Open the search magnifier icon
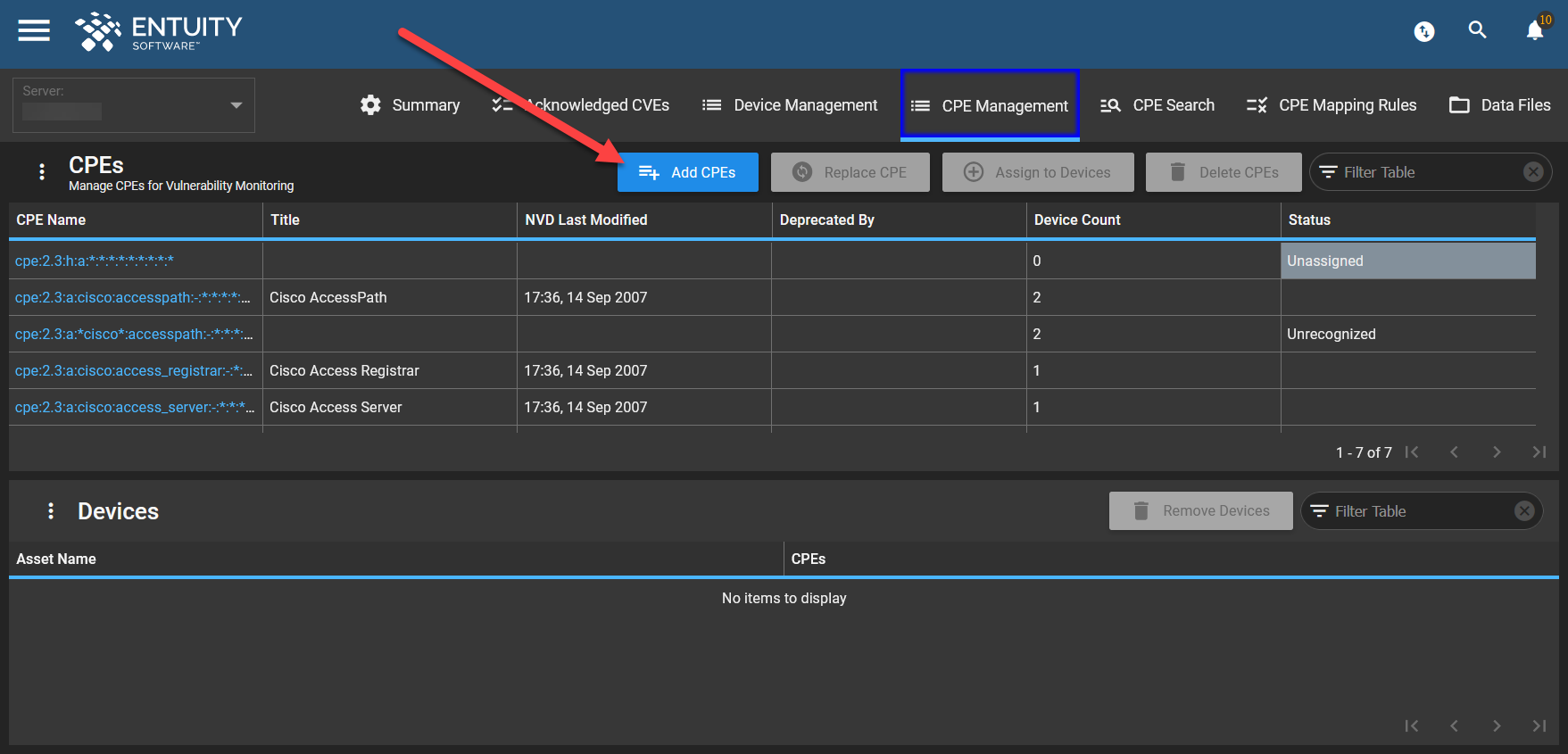This screenshot has width=1568, height=754. pos(1478,30)
